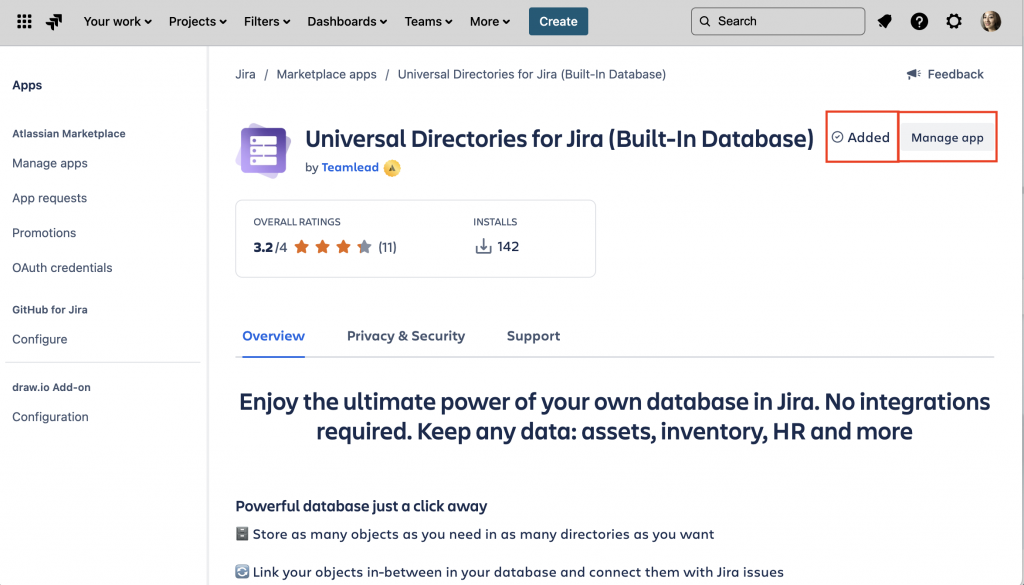Click 'Powerful database just a click away' heading
This screenshot has width=1024, height=585.
click(361, 507)
